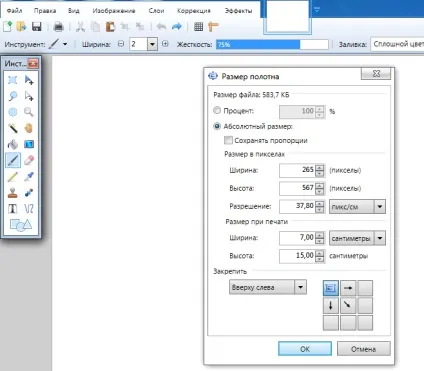Viewport: 424px width, 371px height.
Task: Increase brush width with plus button
Action: coord(165,44)
